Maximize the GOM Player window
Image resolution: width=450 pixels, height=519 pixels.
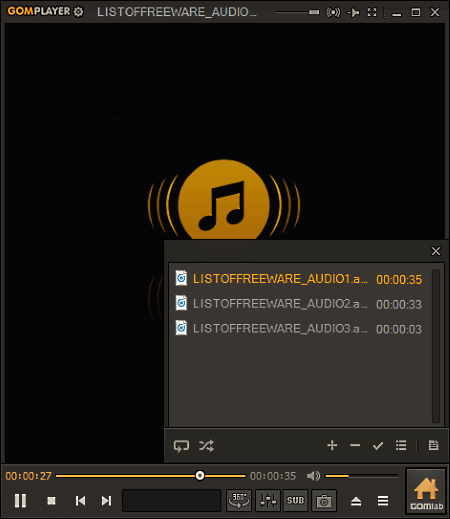click(416, 12)
